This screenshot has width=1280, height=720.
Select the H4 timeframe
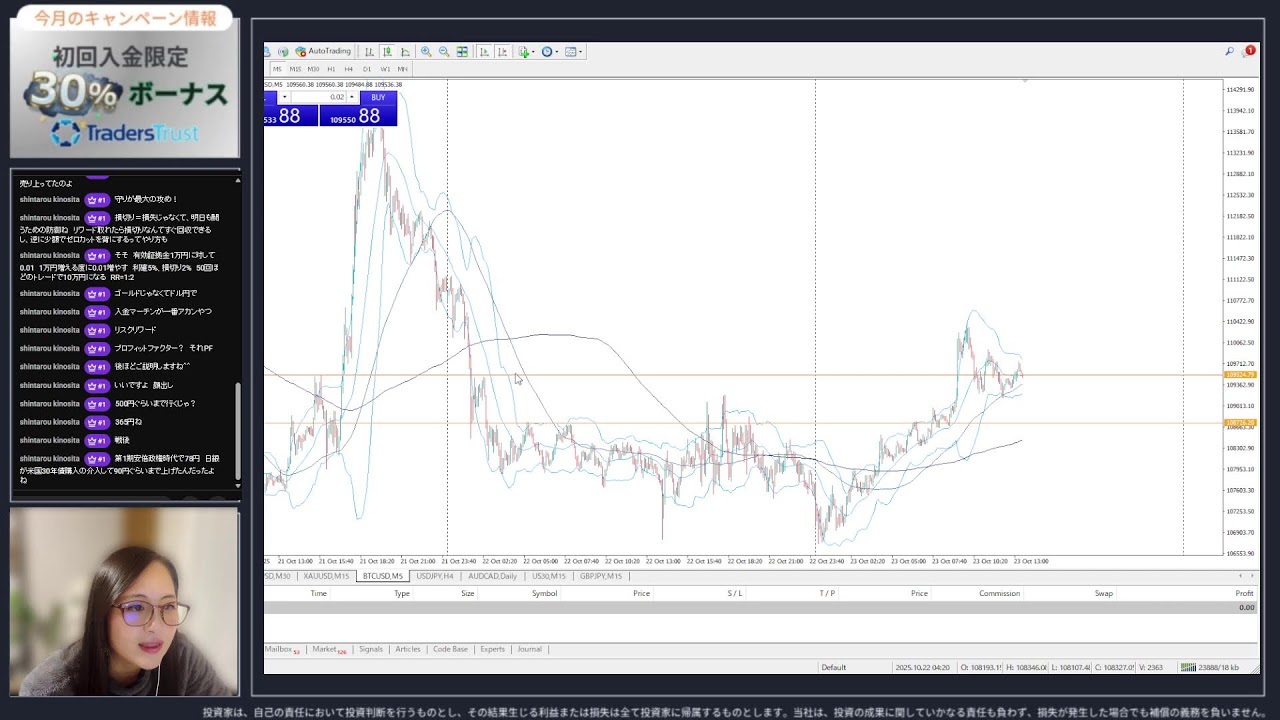click(348, 69)
